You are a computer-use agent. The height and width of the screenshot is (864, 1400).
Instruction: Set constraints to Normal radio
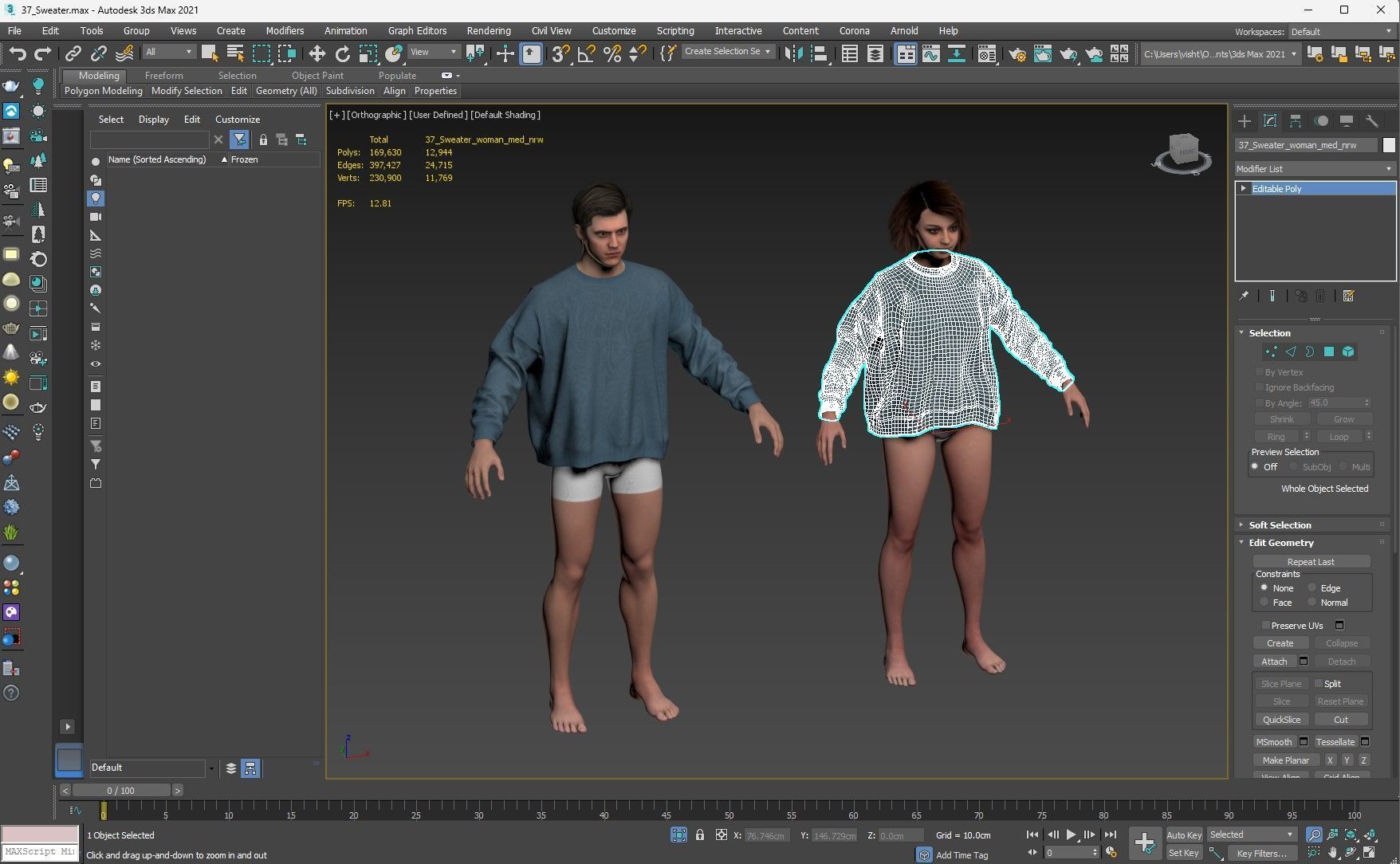1312,602
